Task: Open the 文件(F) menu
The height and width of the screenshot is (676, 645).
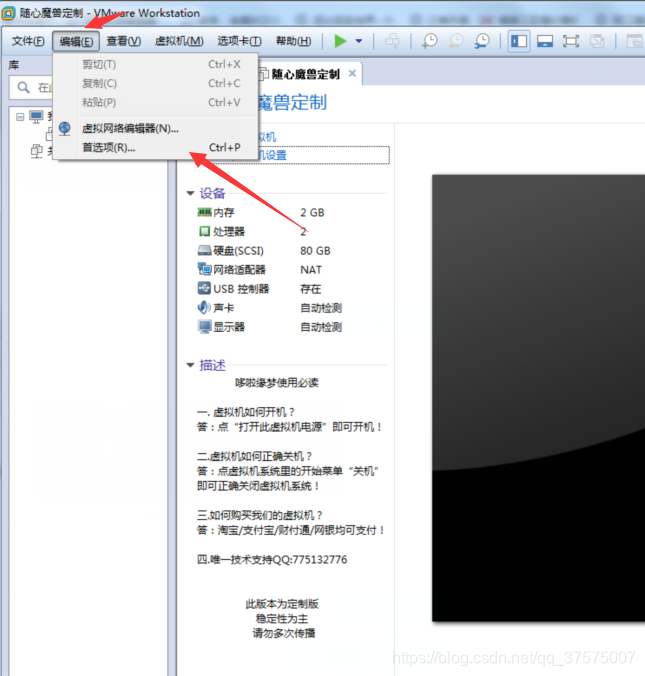Action: [28, 41]
